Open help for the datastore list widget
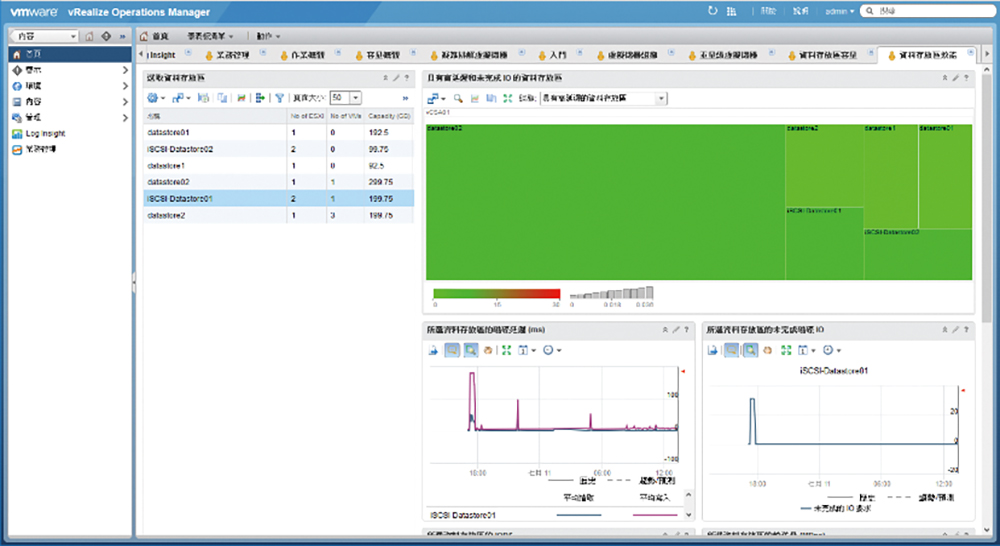Viewport: 1000px width, 546px height. (x=406, y=78)
